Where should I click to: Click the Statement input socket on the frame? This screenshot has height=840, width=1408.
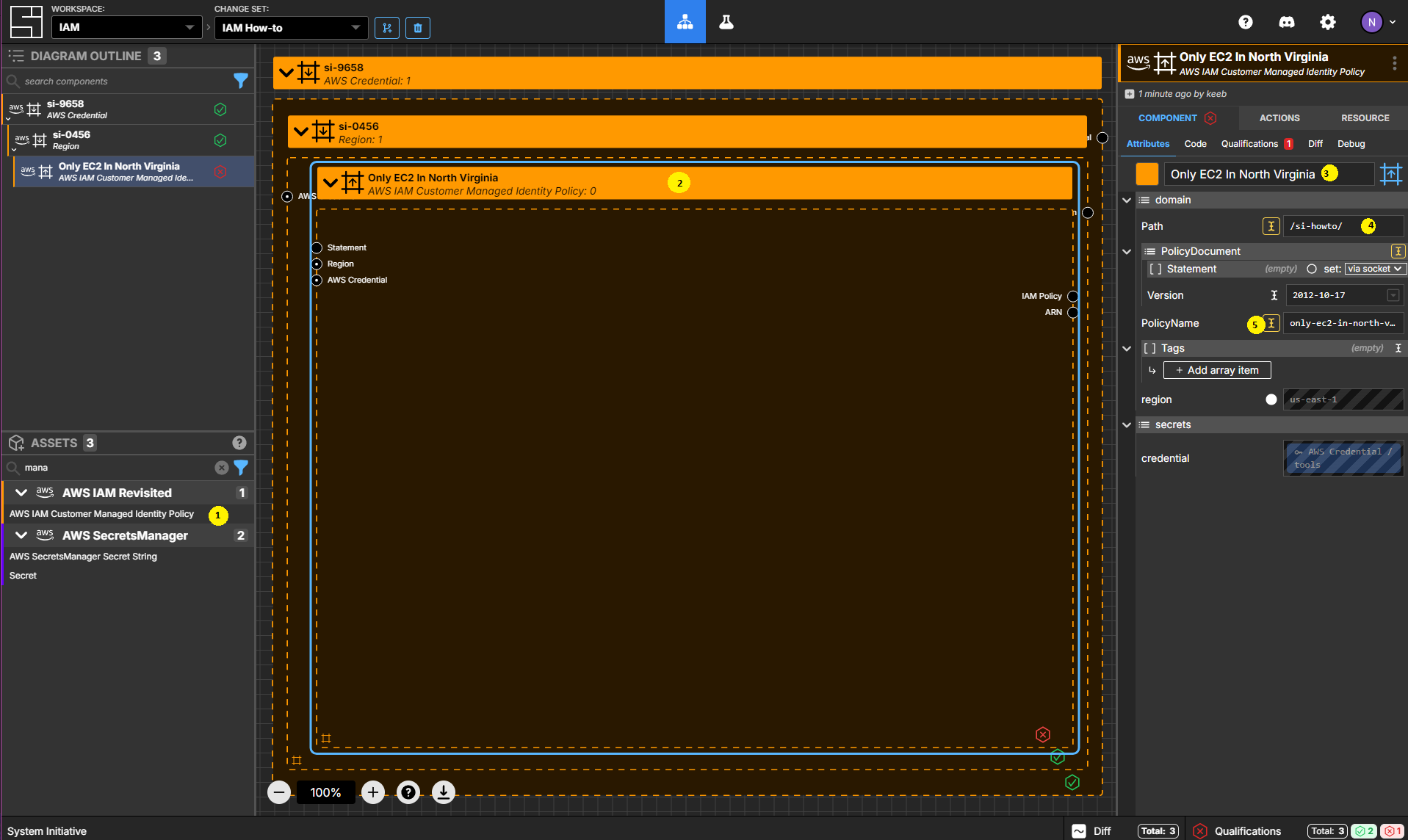[317, 247]
